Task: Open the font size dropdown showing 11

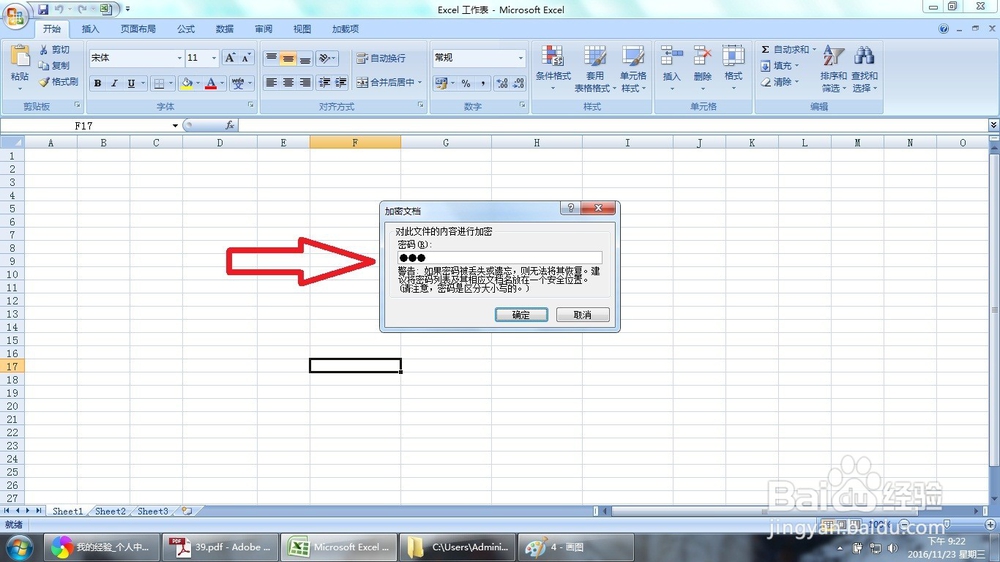Action: tap(214, 58)
